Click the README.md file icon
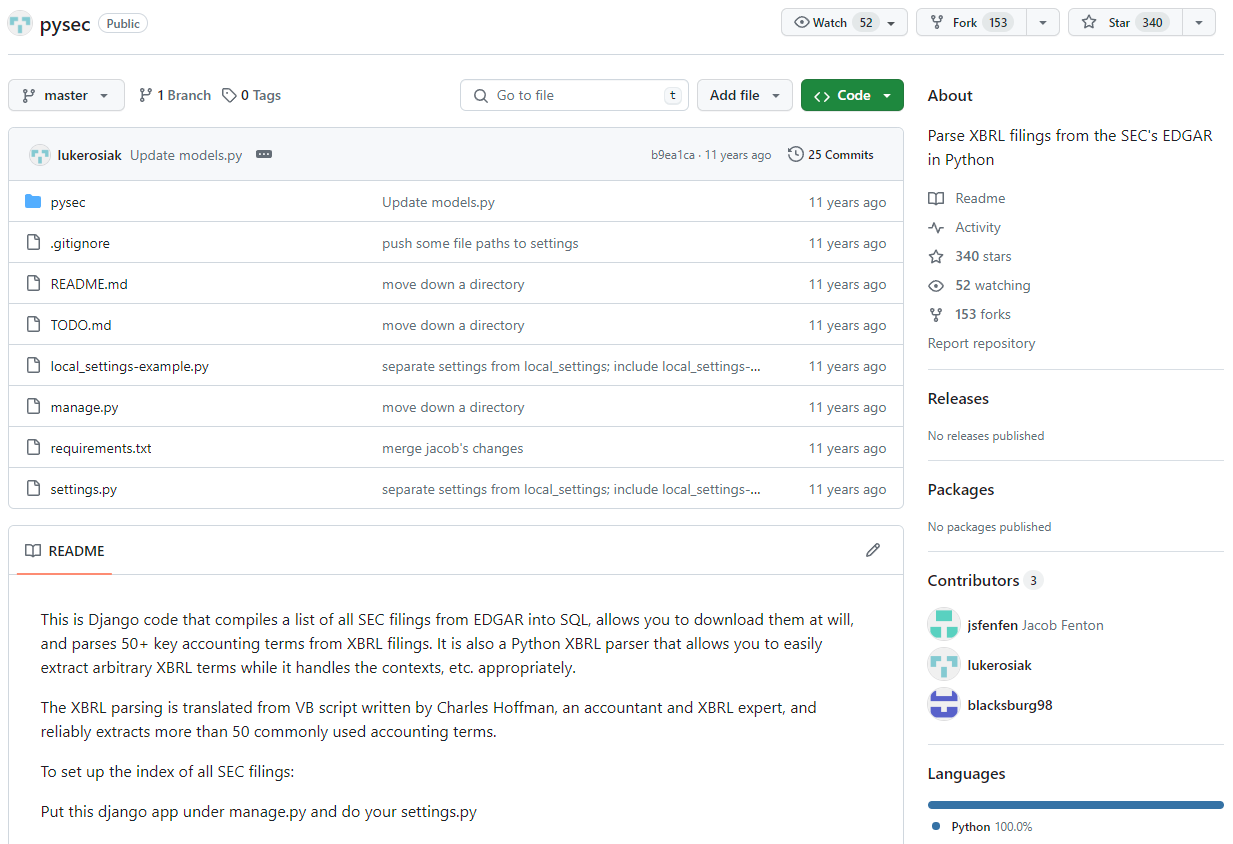Image resolution: width=1233 pixels, height=844 pixels. (32, 284)
